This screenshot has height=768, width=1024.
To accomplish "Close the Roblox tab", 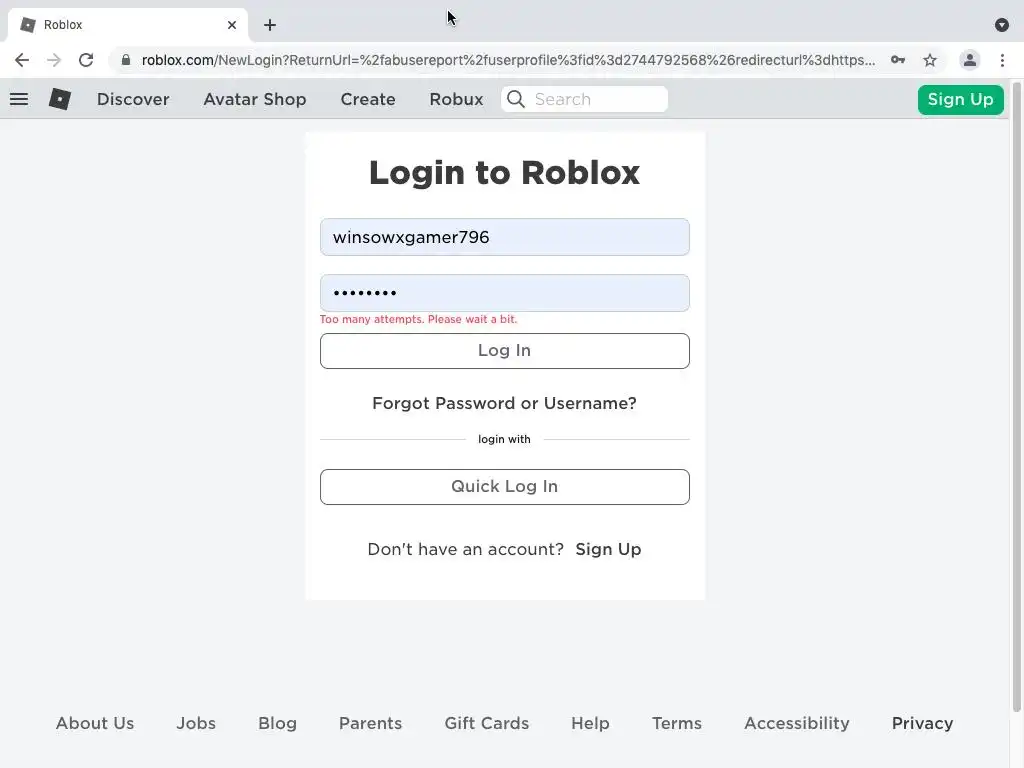I will [232, 25].
